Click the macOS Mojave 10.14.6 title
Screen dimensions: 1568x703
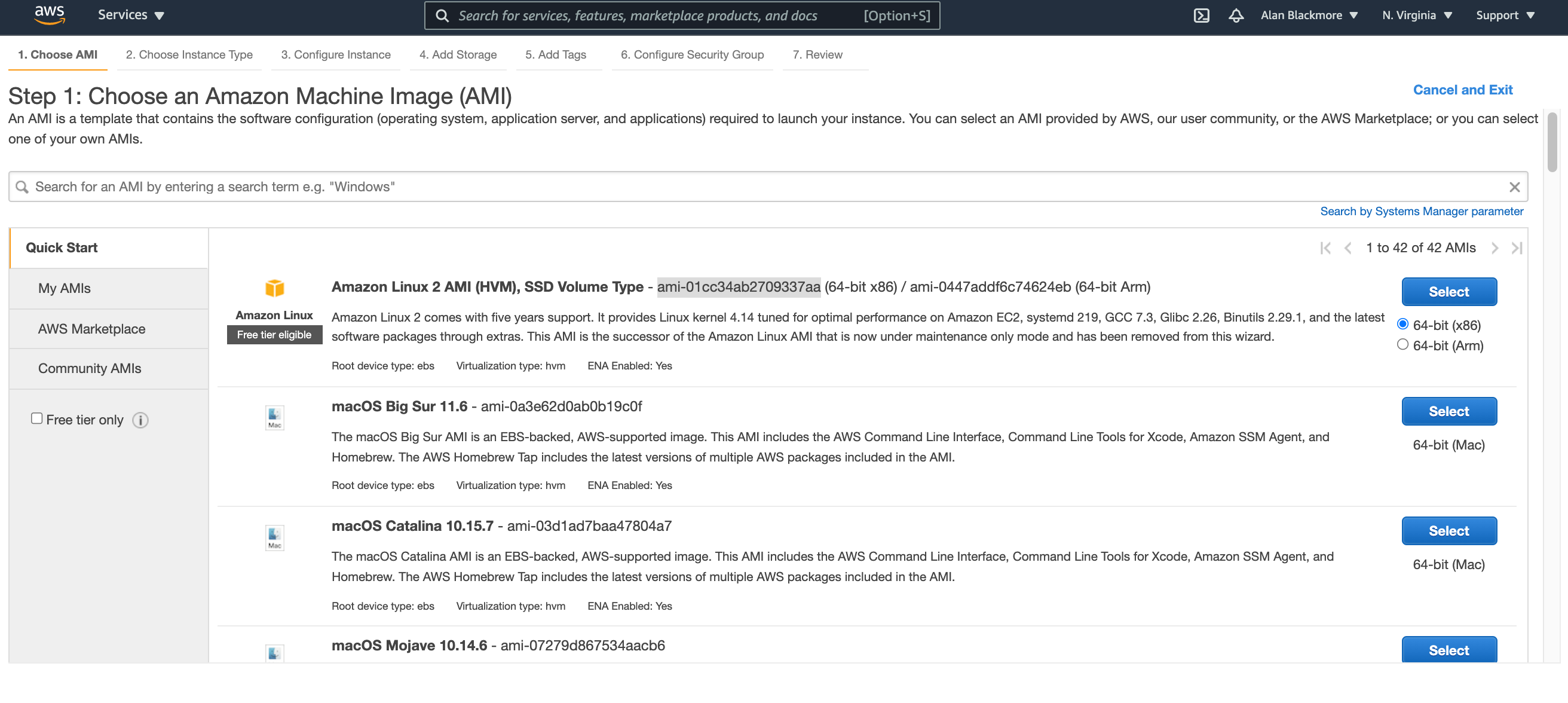click(409, 644)
